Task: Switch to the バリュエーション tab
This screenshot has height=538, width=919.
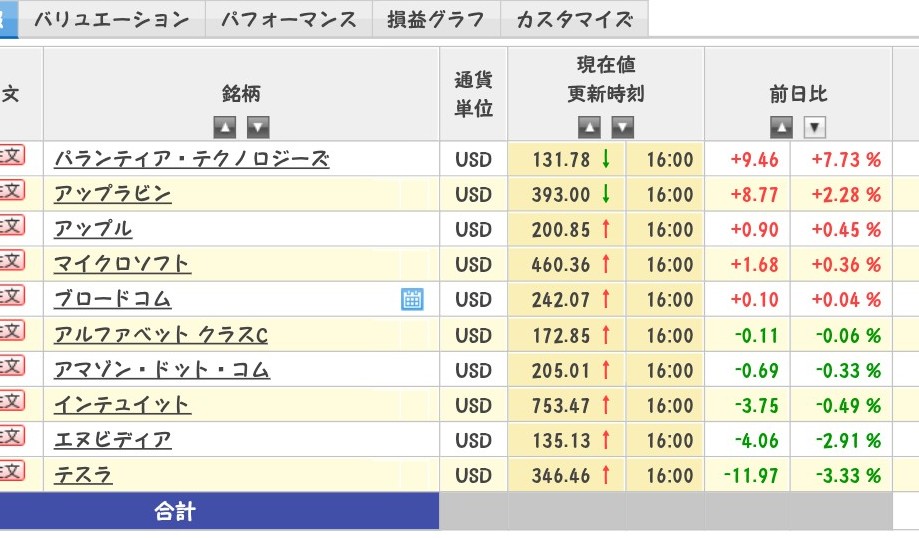Action: point(111,19)
